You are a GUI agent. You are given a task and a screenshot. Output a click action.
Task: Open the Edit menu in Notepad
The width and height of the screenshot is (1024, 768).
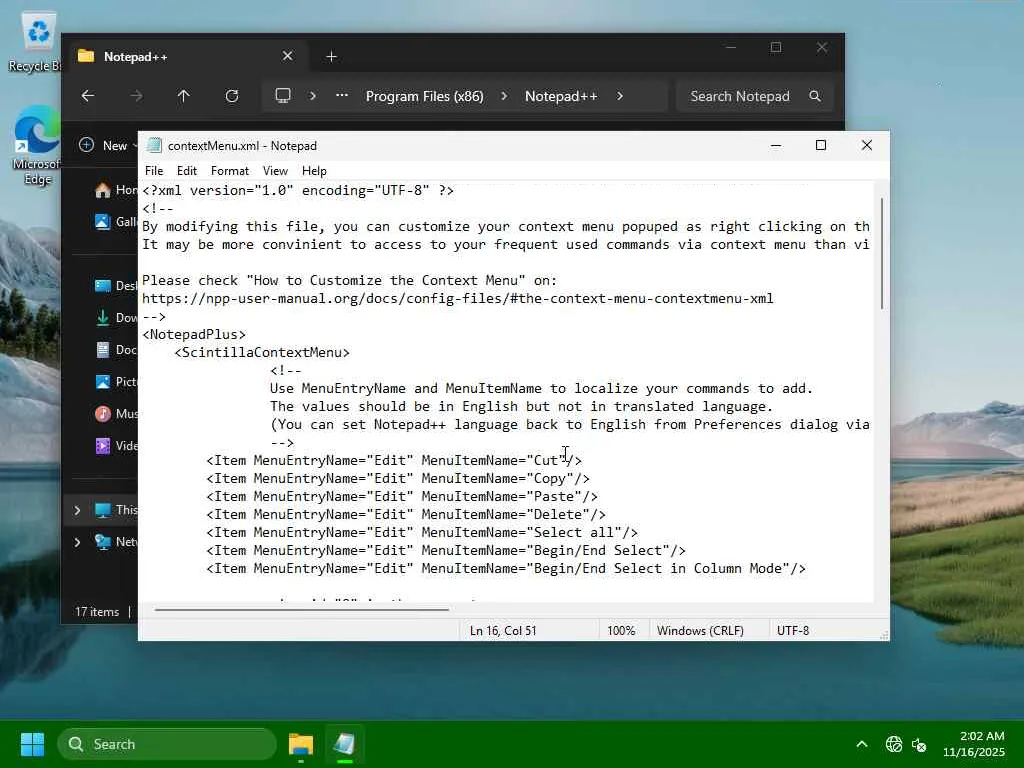click(x=187, y=171)
